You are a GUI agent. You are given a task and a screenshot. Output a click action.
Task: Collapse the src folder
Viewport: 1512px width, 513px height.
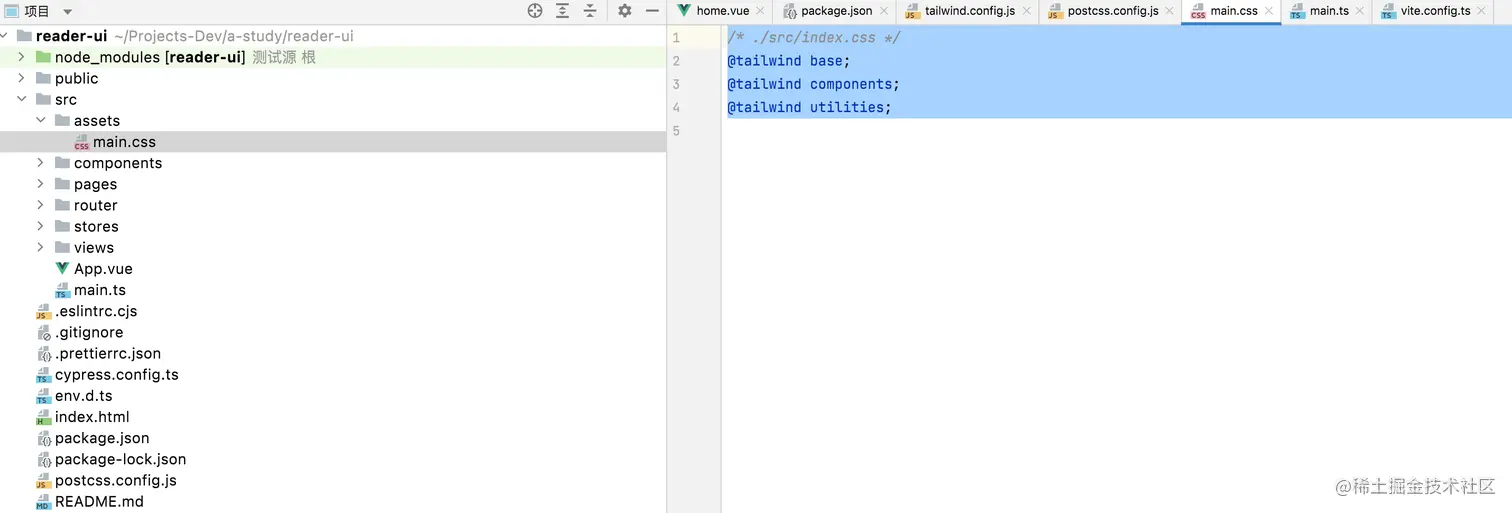21,99
